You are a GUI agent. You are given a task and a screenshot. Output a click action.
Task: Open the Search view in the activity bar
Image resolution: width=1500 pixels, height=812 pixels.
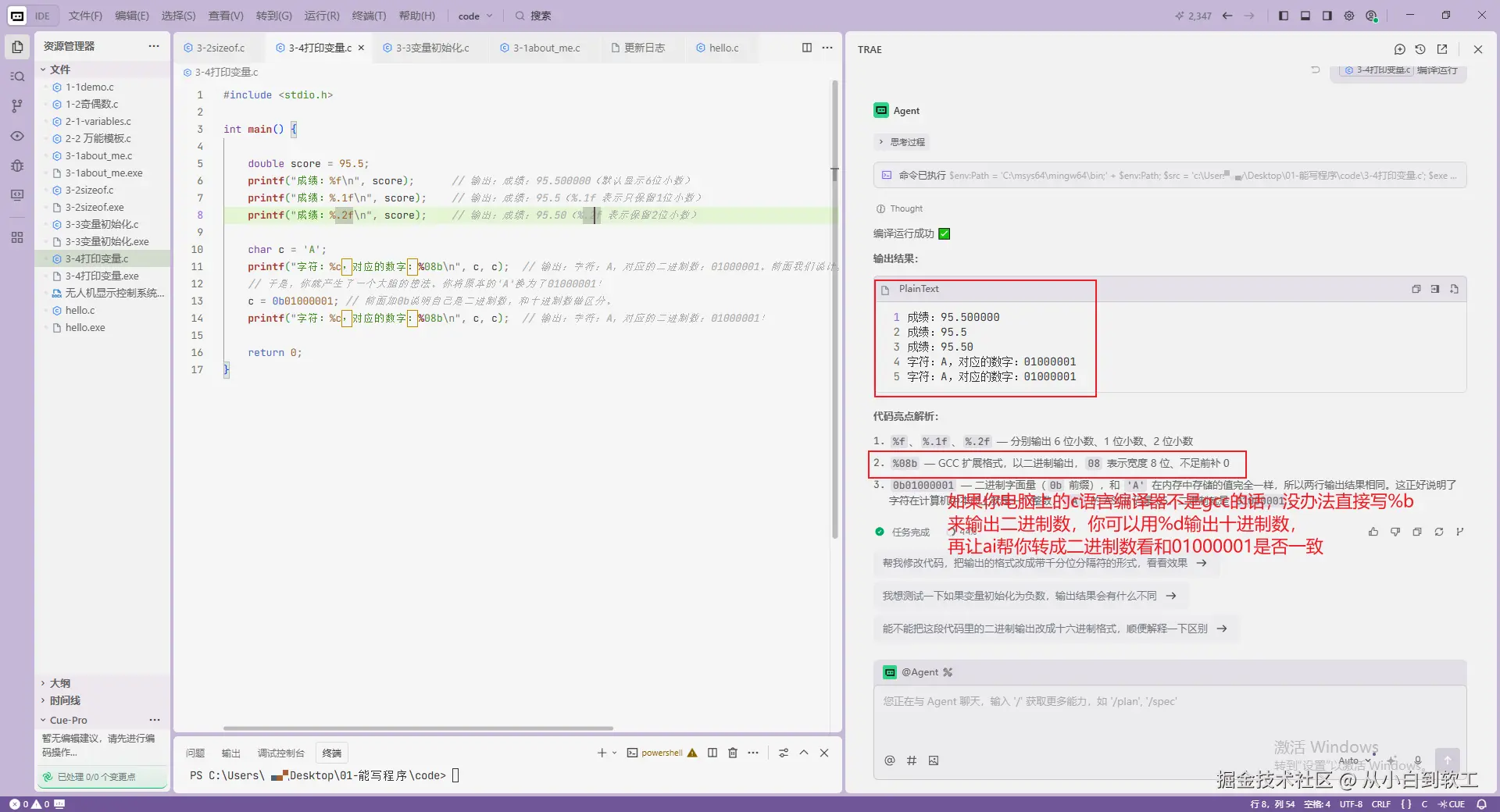tap(17, 77)
